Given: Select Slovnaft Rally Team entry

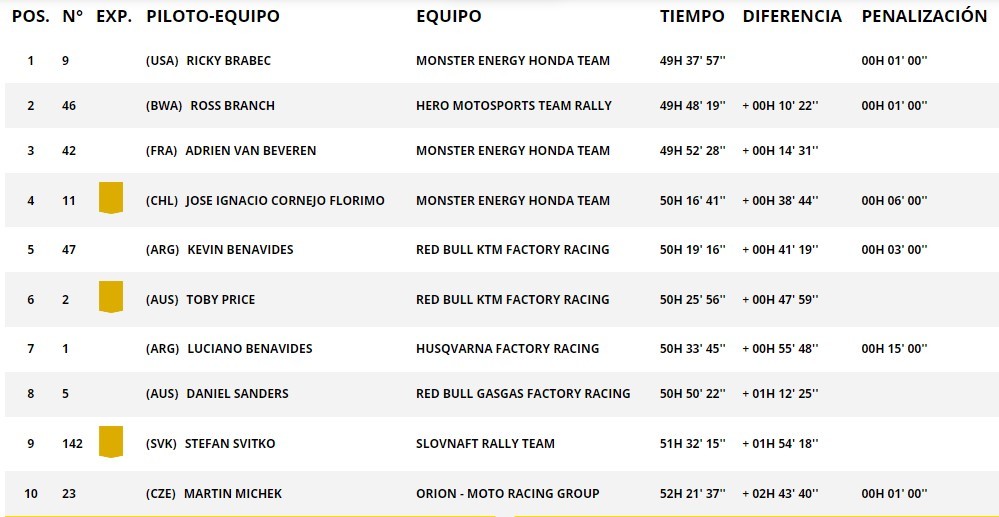Looking at the screenshot, I should pyautogui.click(x=485, y=444).
